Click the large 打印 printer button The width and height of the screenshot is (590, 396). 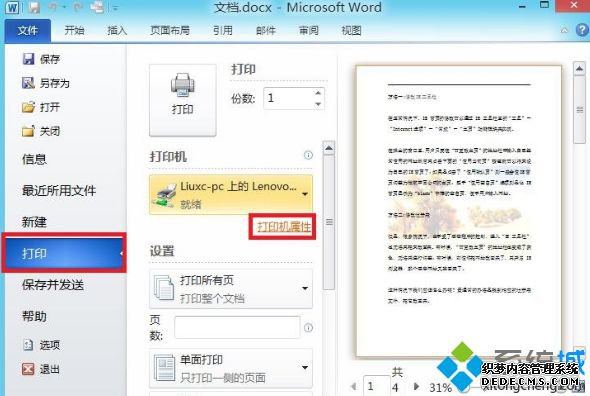[x=182, y=100]
